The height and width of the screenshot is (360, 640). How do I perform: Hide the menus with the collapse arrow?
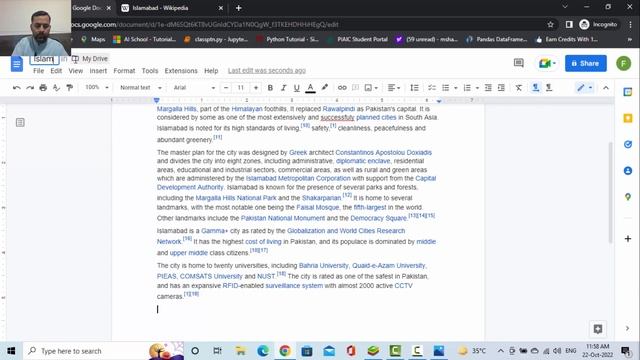coord(606,88)
